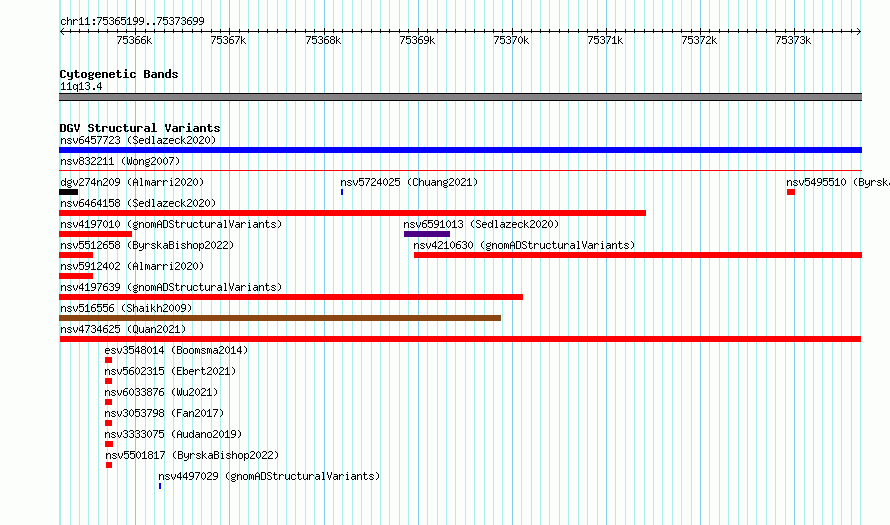Click the 75366k ruler tick label
The width and height of the screenshot is (890, 525).
tap(134, 40)
